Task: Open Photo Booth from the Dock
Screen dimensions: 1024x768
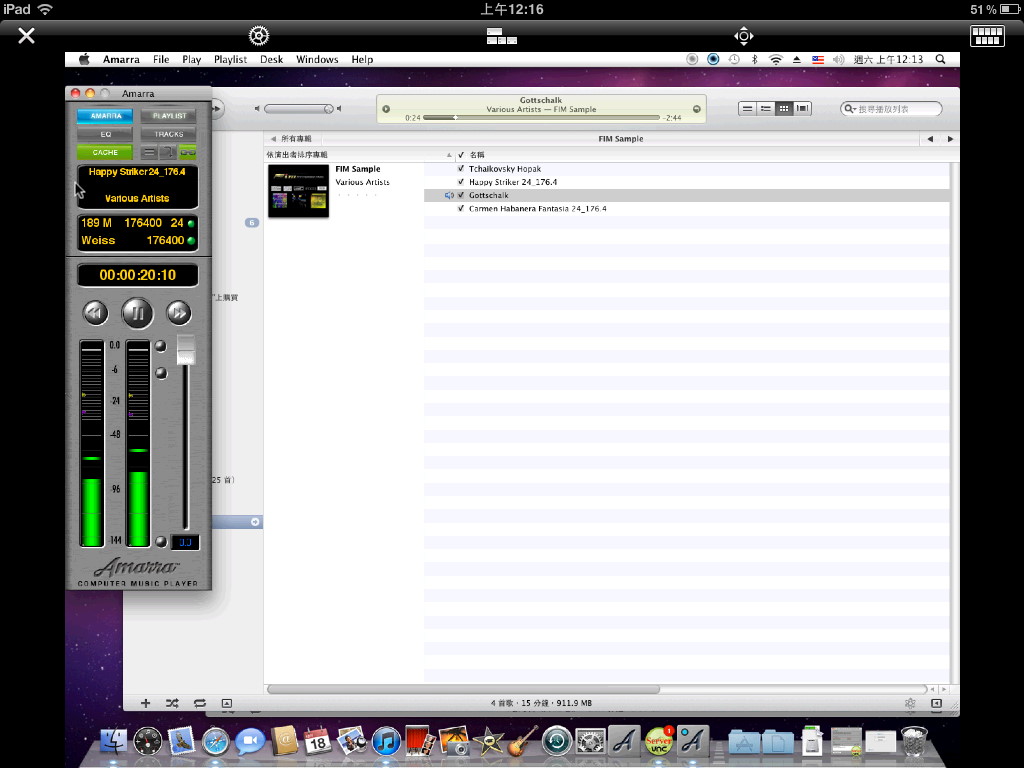Action: coord(420,741)
